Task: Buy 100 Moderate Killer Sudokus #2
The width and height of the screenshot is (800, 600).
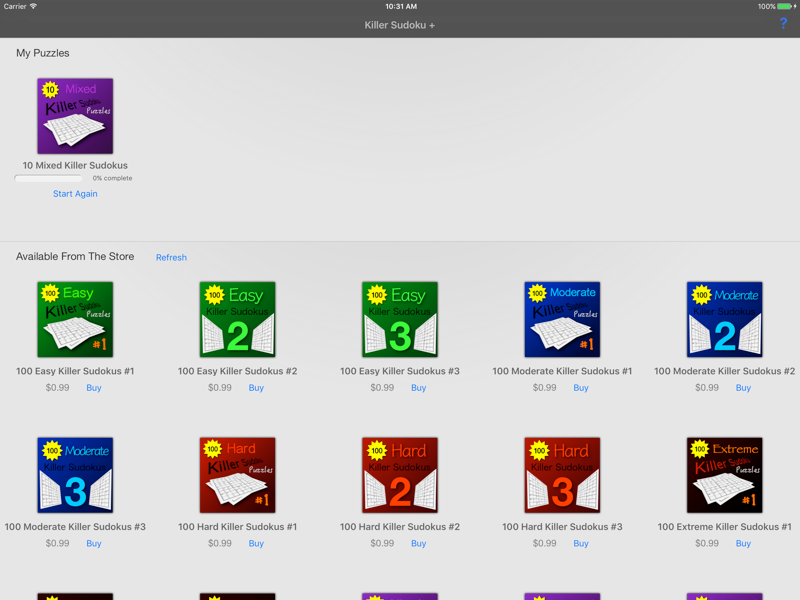Action: 743,388
